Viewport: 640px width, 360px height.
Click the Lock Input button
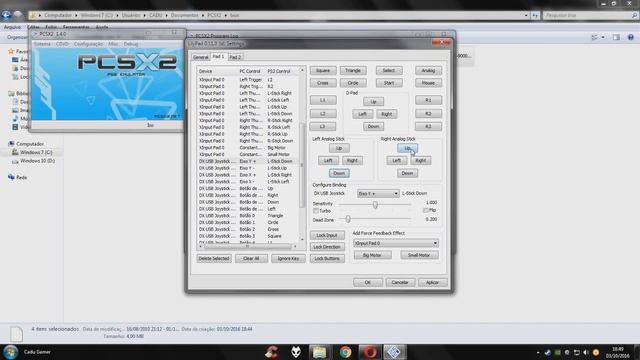coord(327,236)
